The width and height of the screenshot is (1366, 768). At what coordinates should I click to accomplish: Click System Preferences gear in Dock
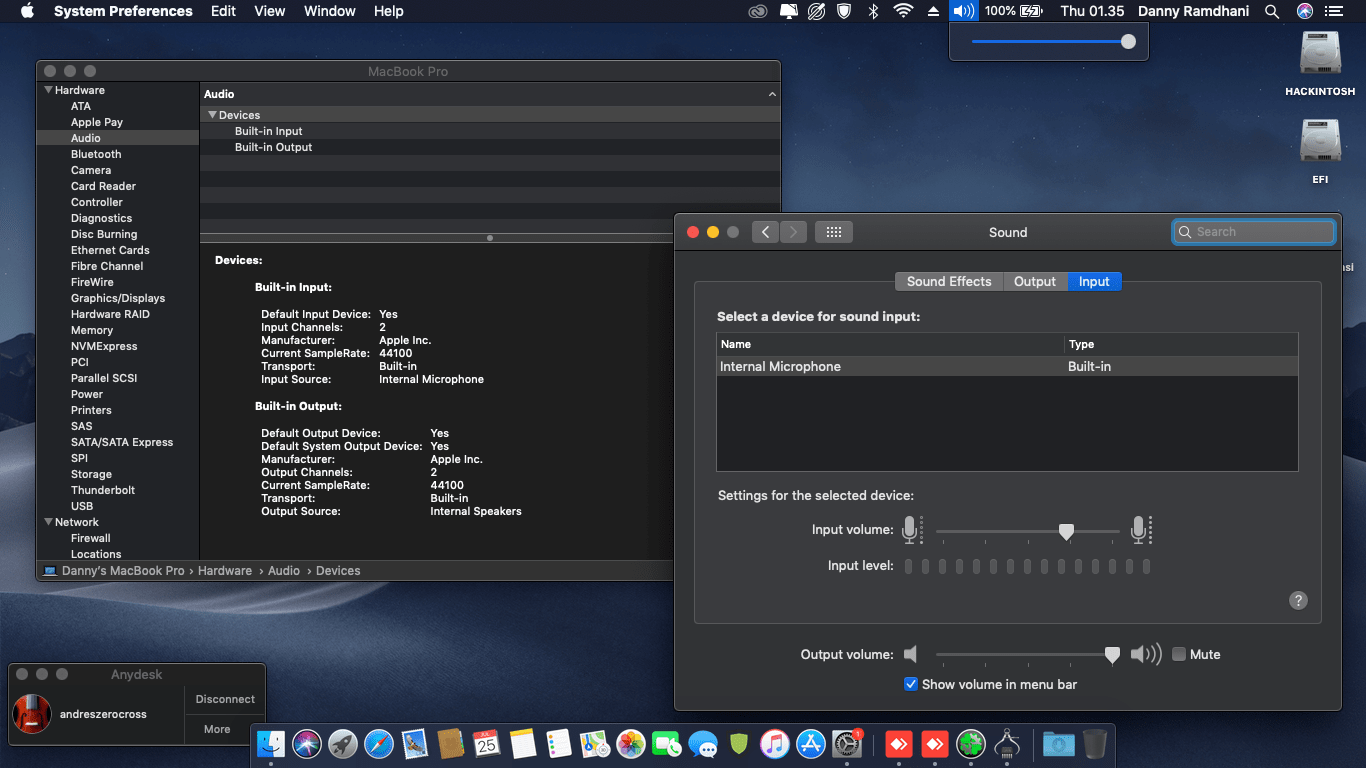point(847,744)
